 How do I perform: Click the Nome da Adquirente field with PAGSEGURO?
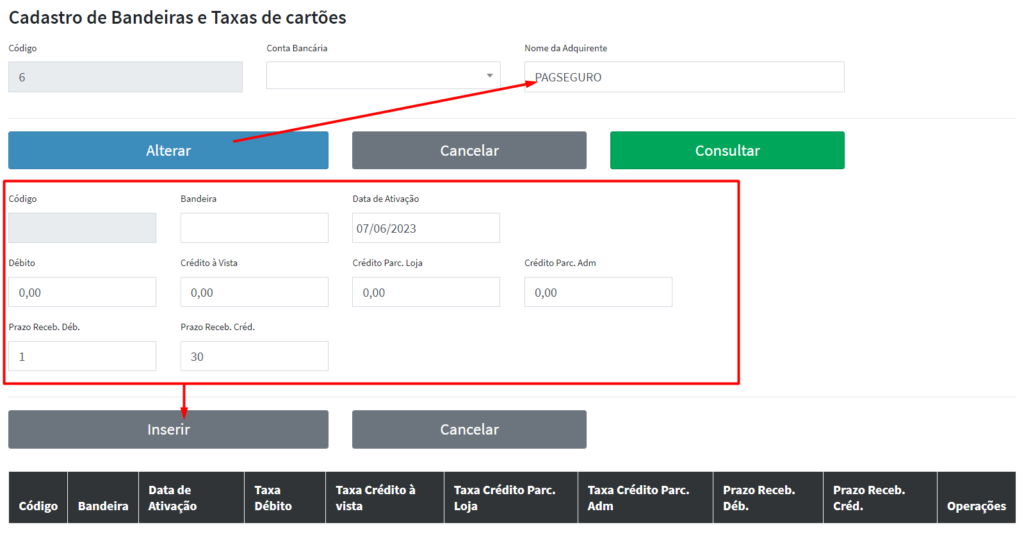tap(684, 77)
